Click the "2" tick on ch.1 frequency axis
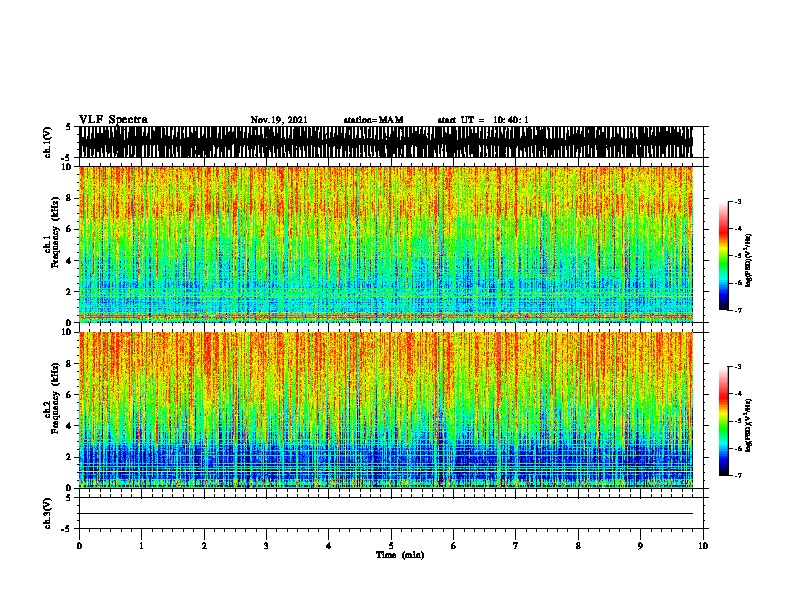Viewport: 792px width, 612px height. click(70, 292)
